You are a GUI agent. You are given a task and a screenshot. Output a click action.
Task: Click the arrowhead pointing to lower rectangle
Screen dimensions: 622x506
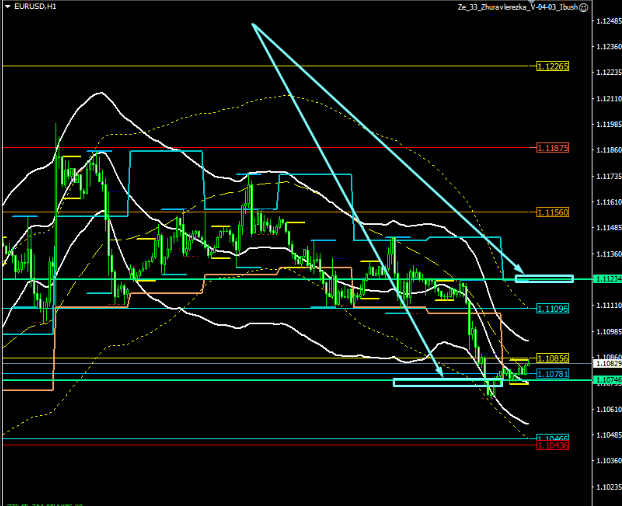coord(440,375)
